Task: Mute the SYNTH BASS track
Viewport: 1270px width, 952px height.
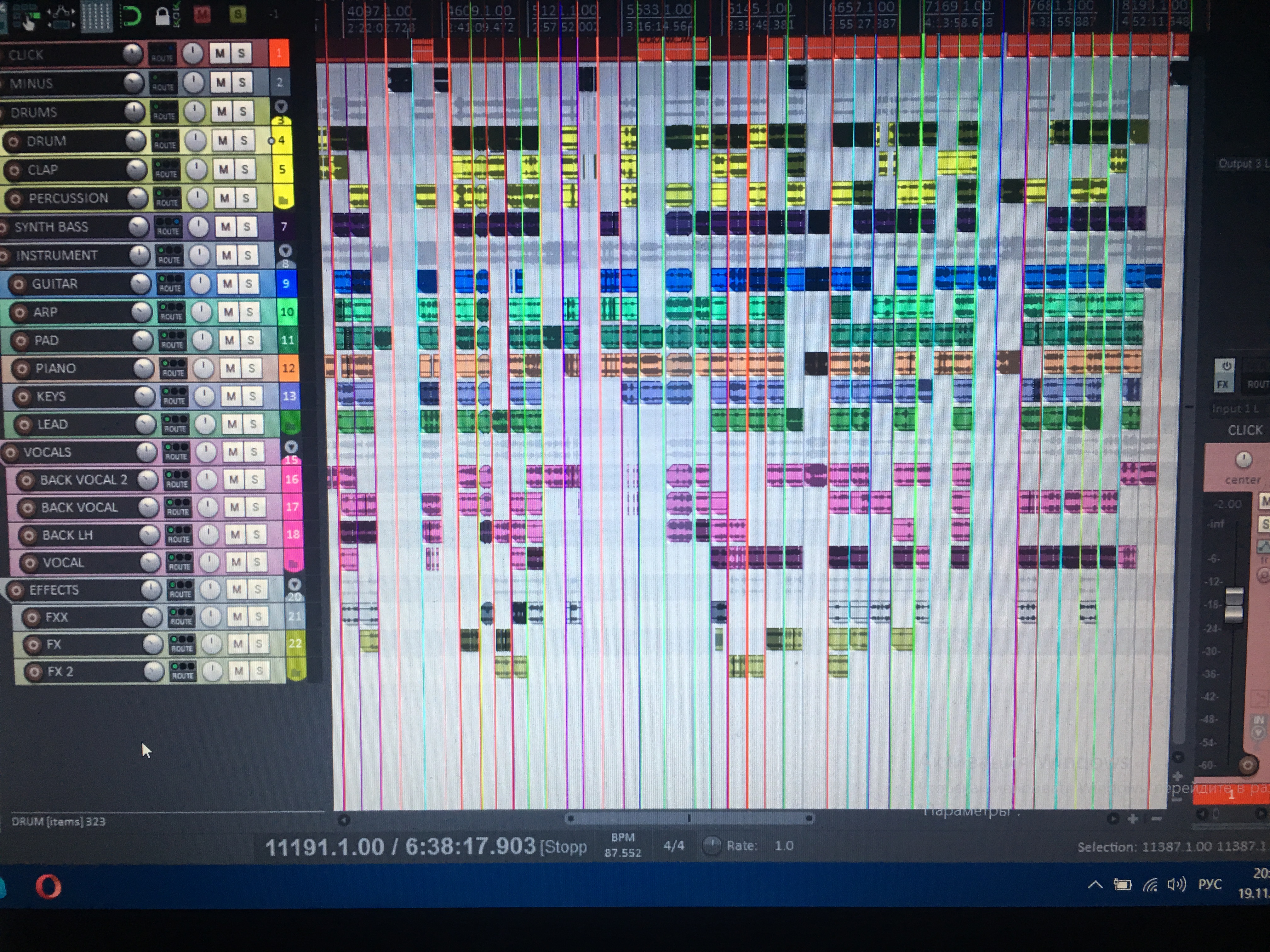Action: click(x=226, y=227)
